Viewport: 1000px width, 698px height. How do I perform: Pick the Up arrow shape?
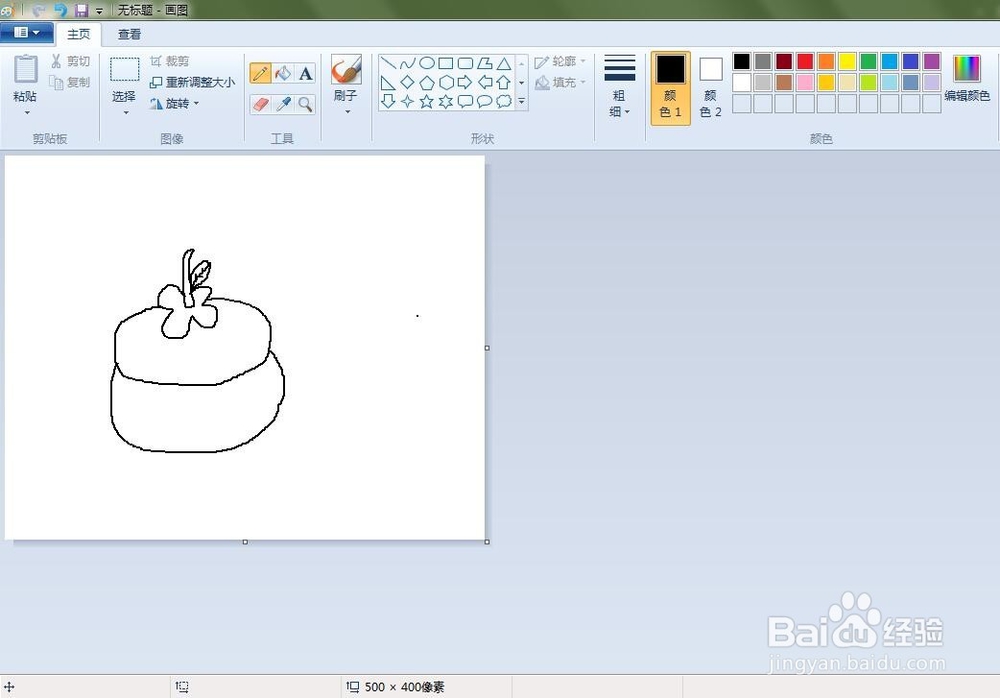coord(504,82)
